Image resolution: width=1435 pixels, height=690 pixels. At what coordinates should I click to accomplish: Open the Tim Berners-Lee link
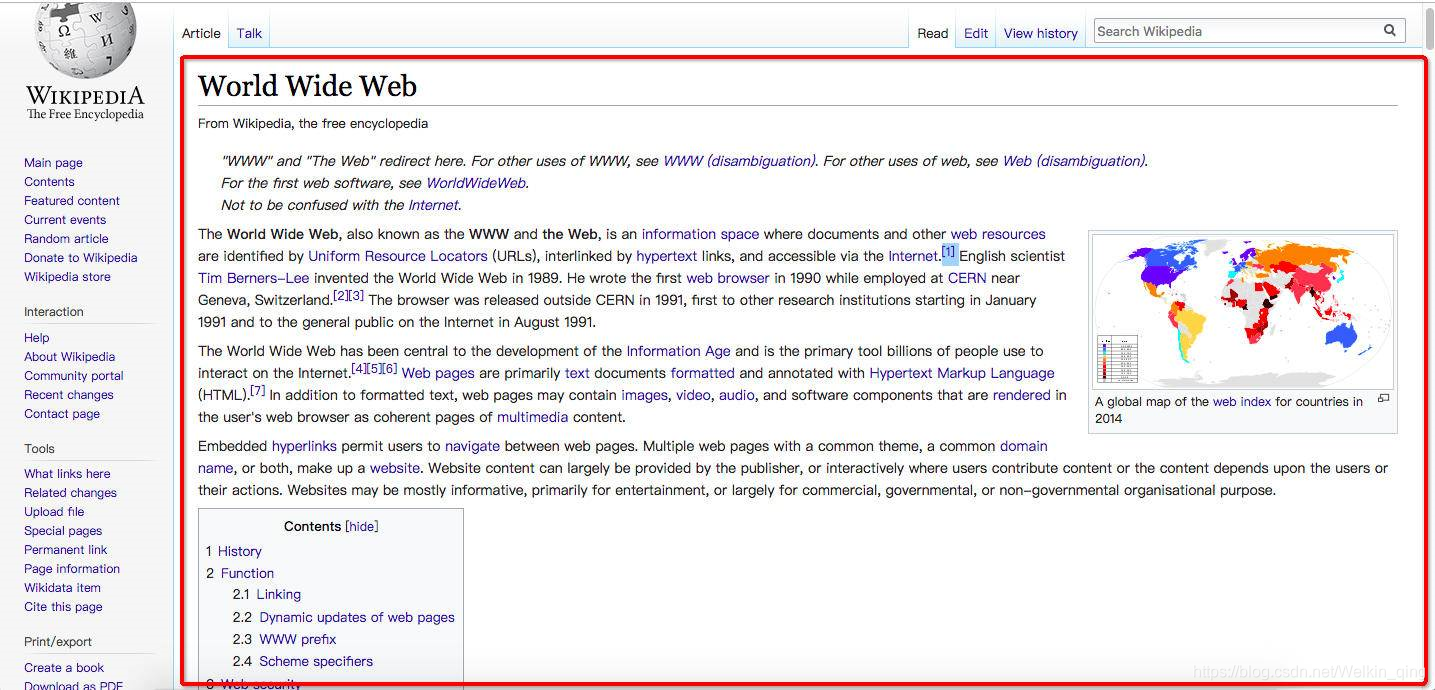tap(254, 278)
